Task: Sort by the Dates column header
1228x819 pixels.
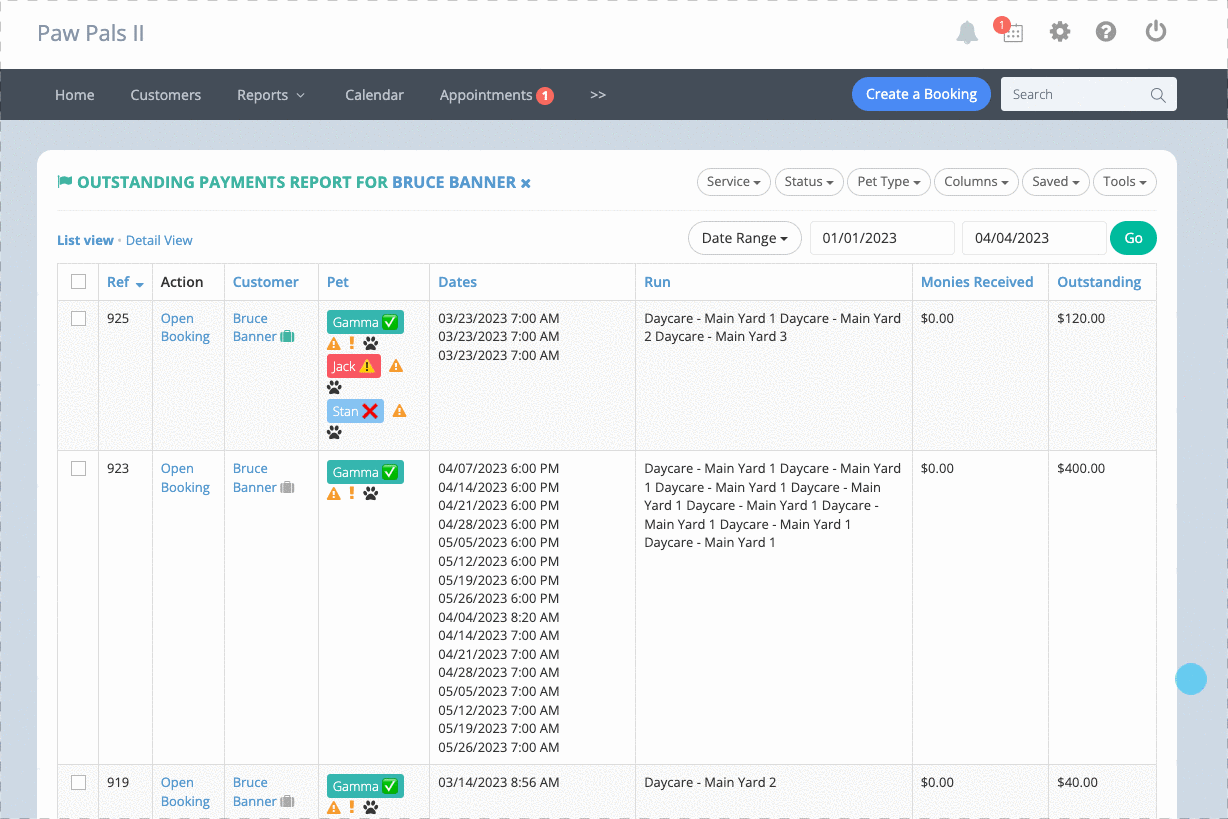Action: pyautogui.click(x=457, y=282)
